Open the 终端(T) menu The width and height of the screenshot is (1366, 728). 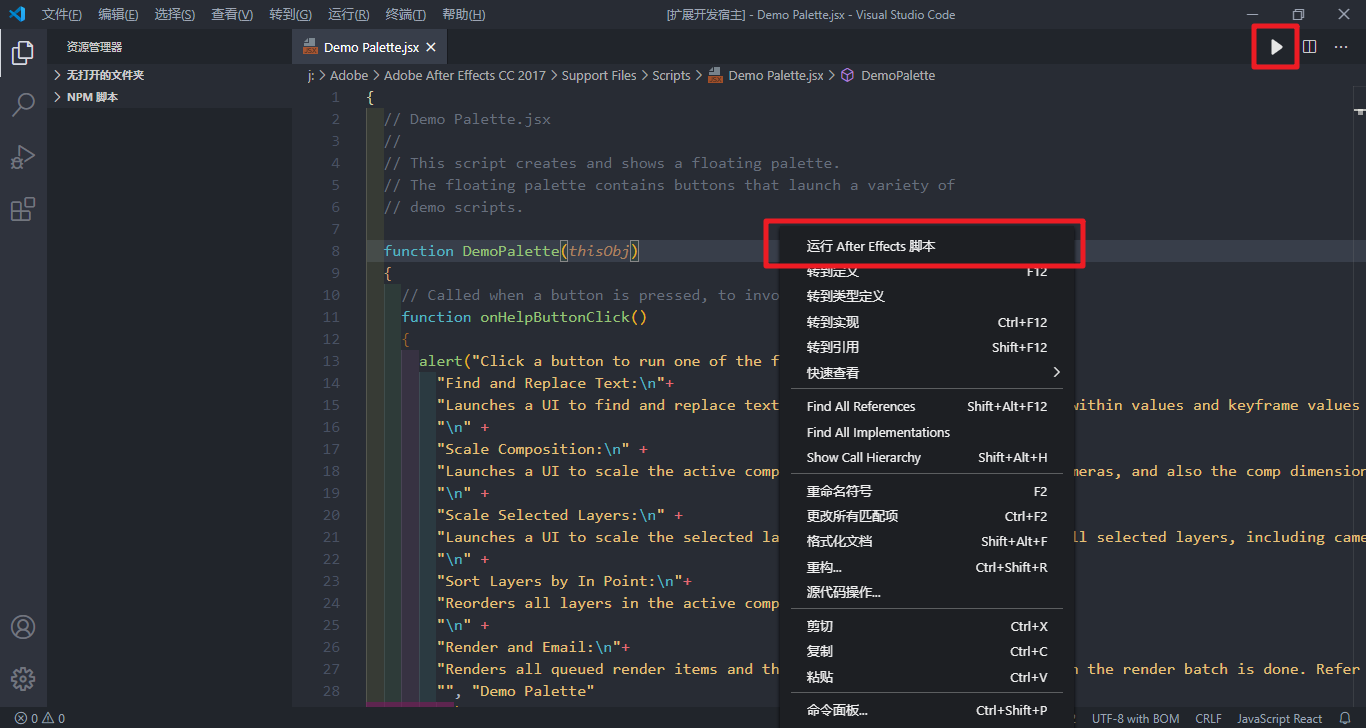pyautogui.click(x=405, y=15)
